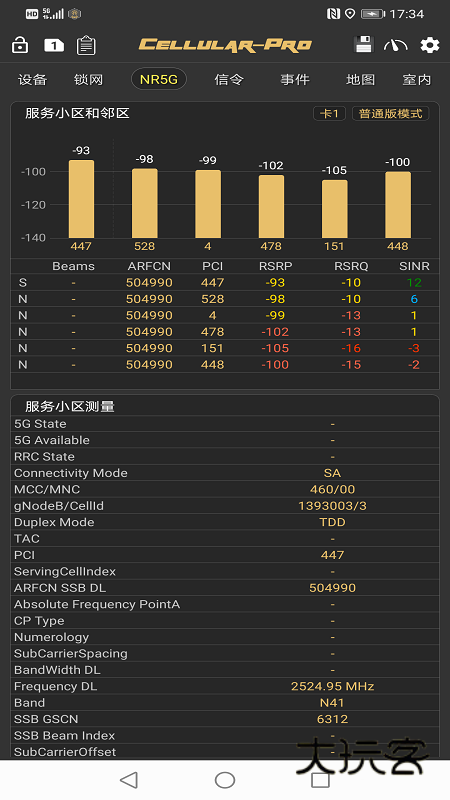The width and height of the screenshot is (450, 800).
Task: Switch to the 设备 tab
Action: tap(32, 80)
